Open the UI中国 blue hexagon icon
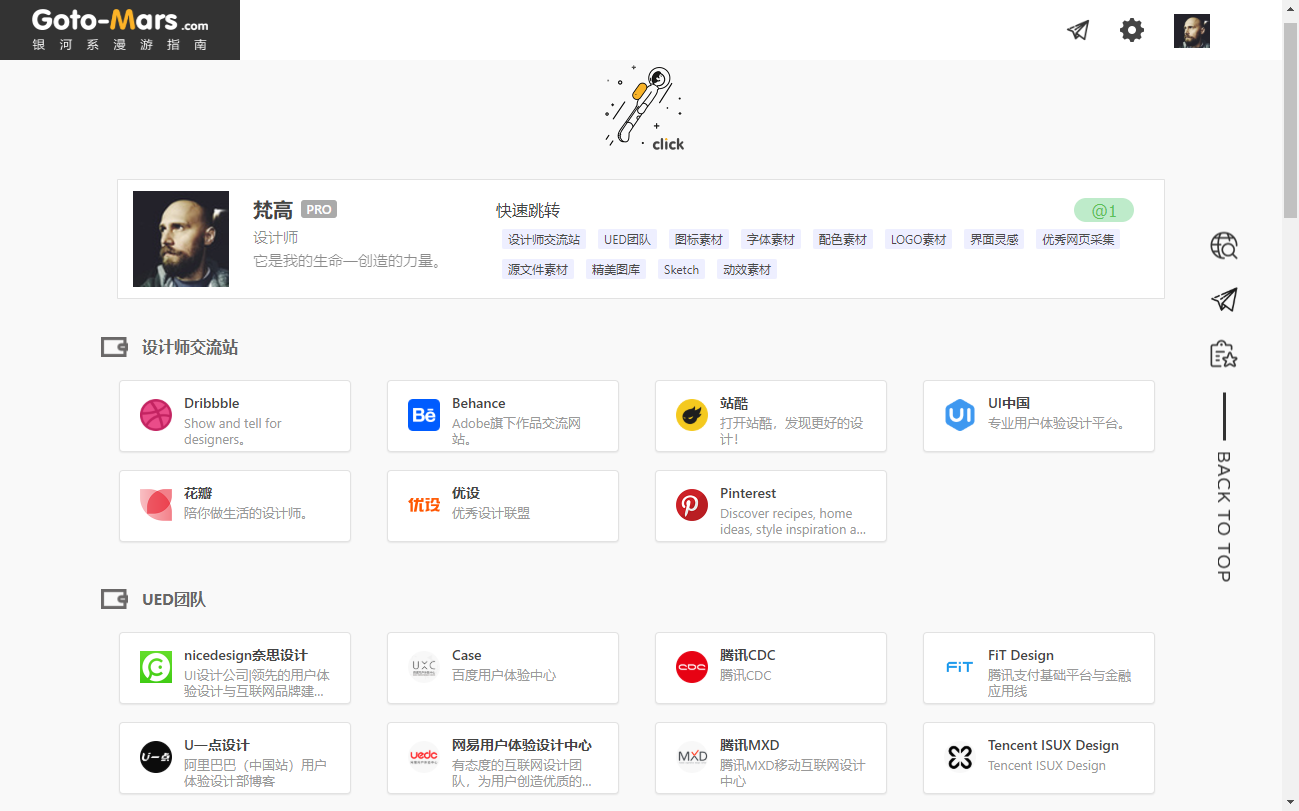 pyautogui.click(x=960, y=415)
